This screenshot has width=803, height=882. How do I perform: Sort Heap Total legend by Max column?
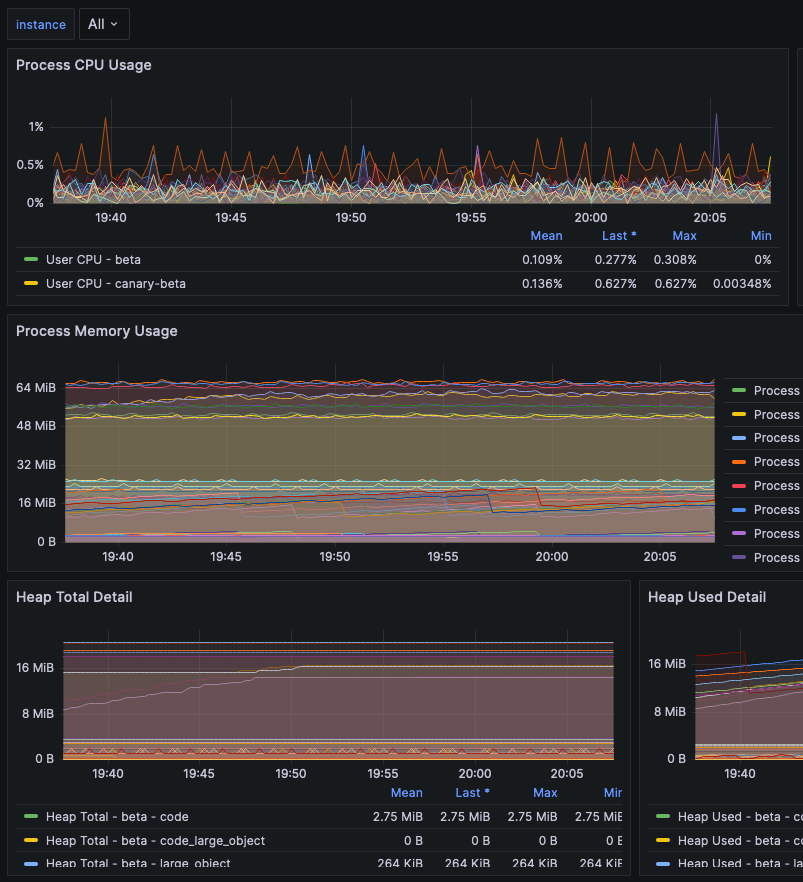click(545, 793)
